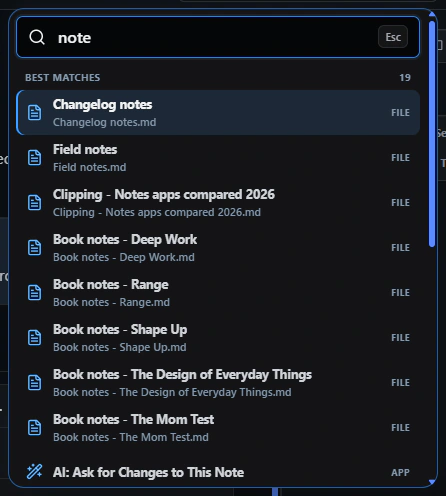Click the Changelog notes.md path text
The image size is (446, 496).
click(104, 122)
